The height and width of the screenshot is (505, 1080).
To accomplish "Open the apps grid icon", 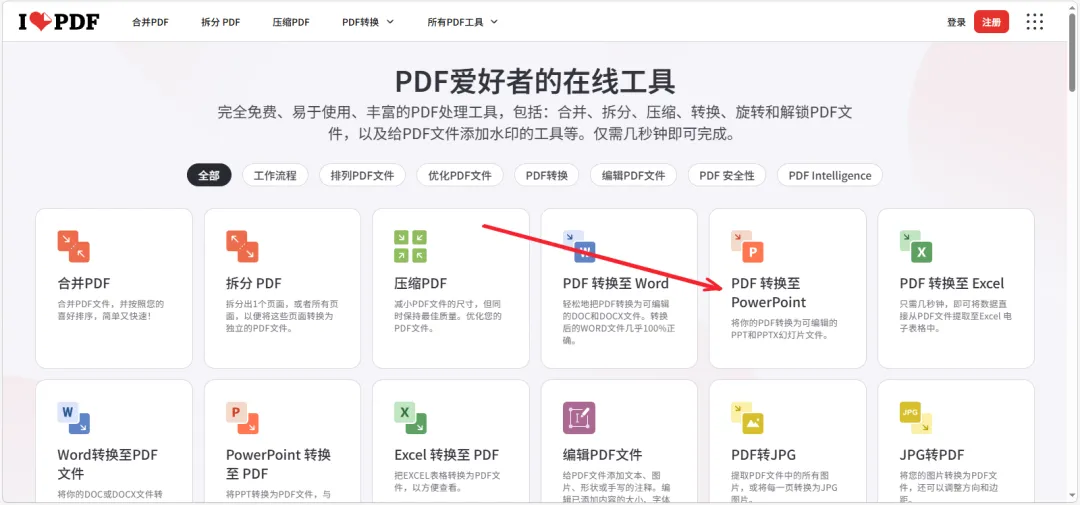I will point(1035,22).
